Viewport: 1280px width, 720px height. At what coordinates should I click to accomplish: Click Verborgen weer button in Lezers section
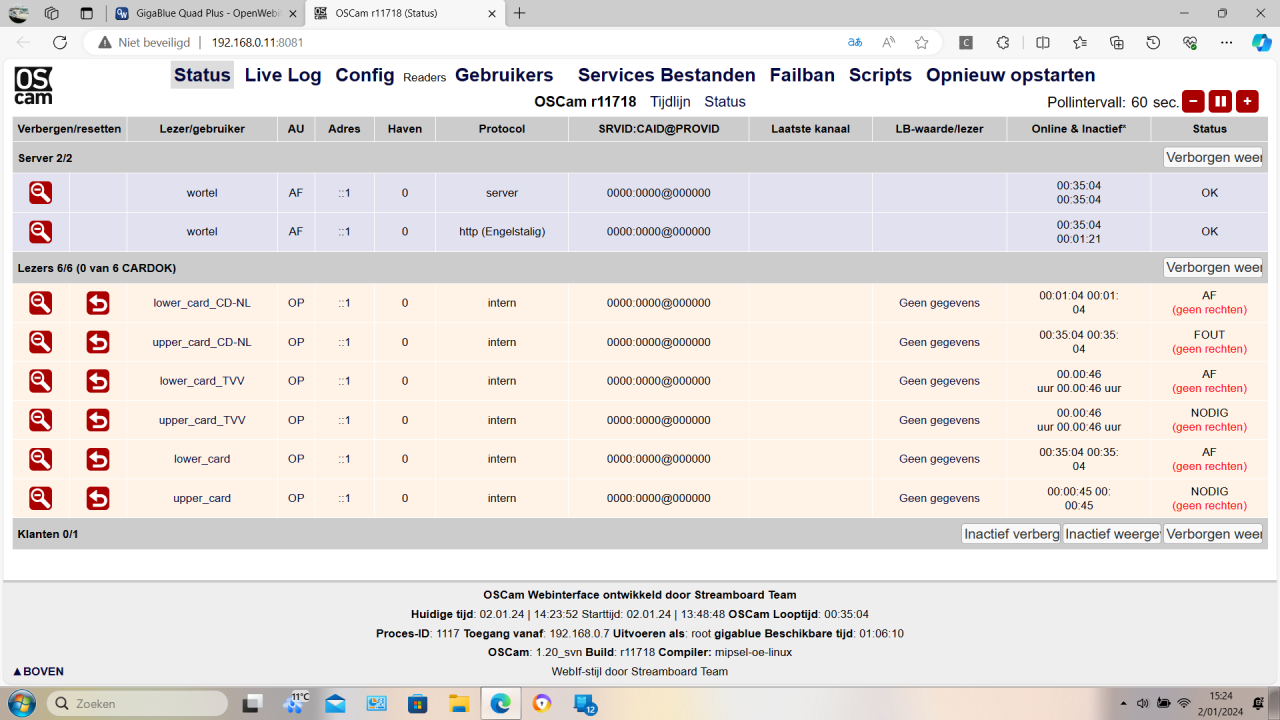click(1213, 268)
